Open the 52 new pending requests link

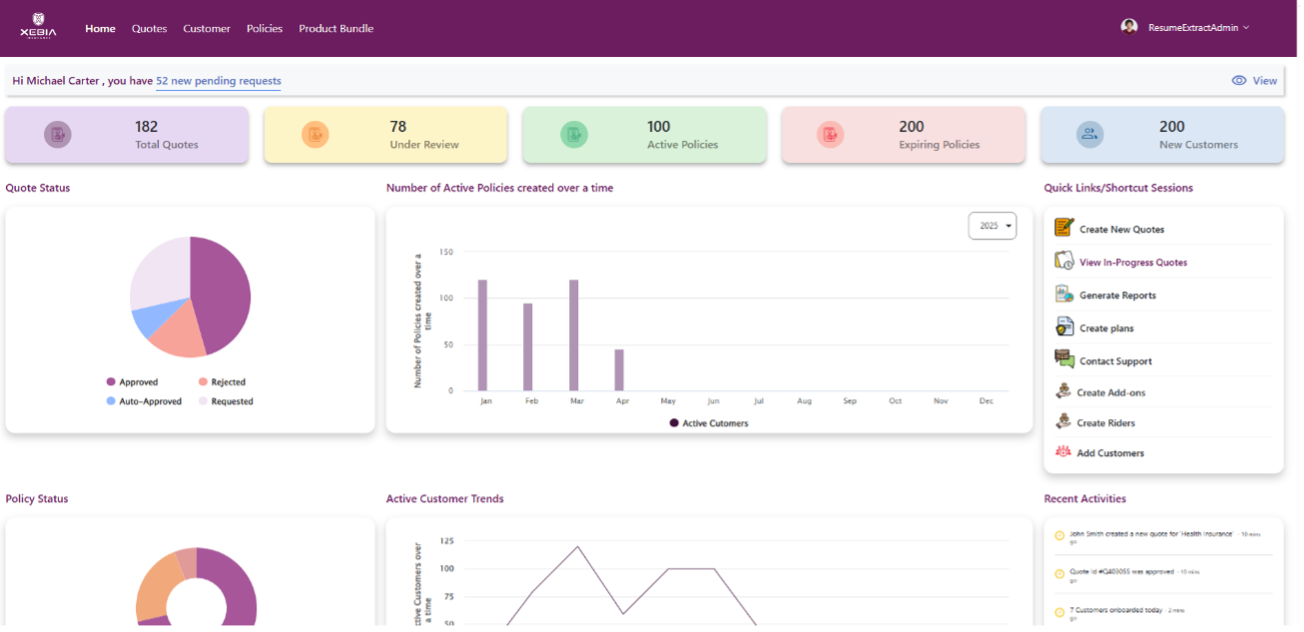(x=218, y=81)
